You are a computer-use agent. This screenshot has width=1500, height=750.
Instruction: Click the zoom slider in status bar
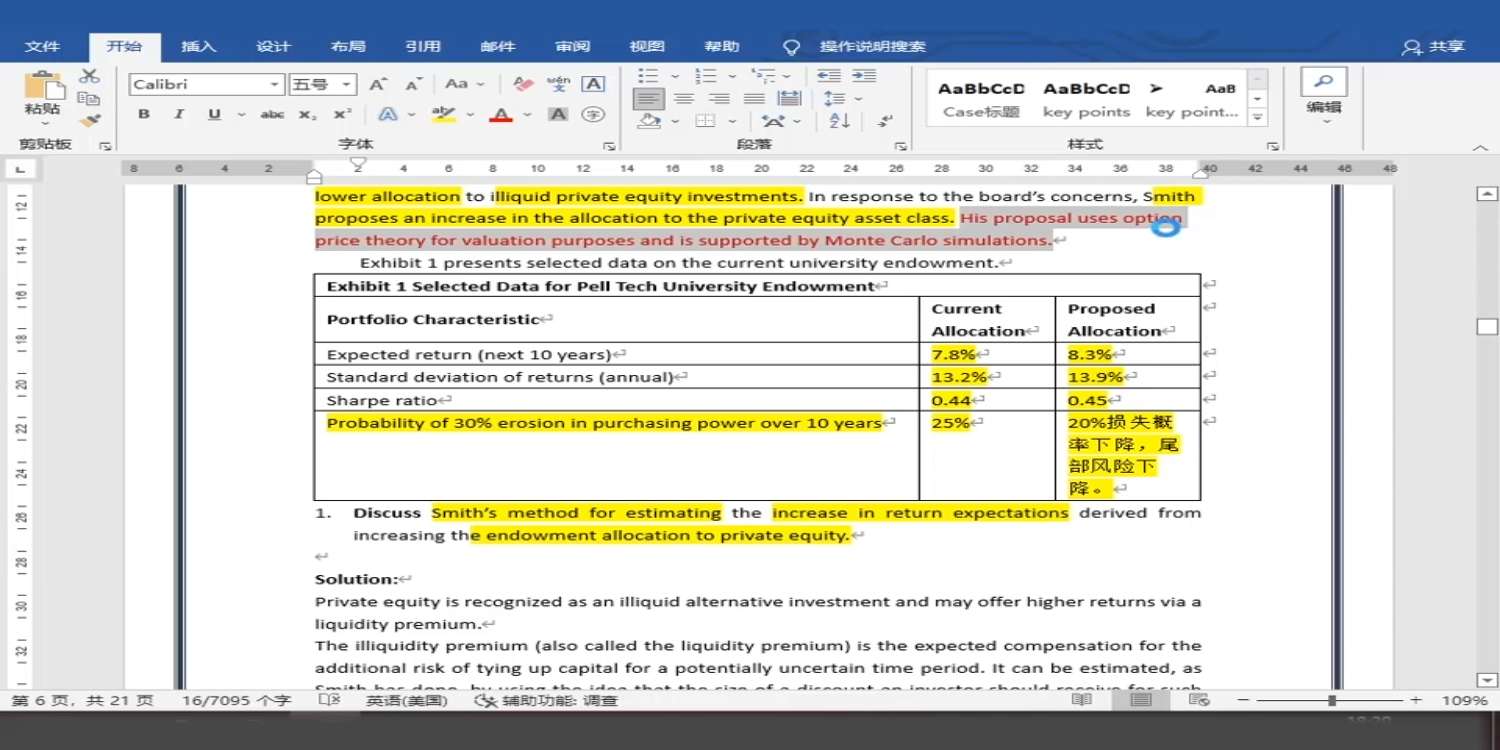pos(1332,701)
